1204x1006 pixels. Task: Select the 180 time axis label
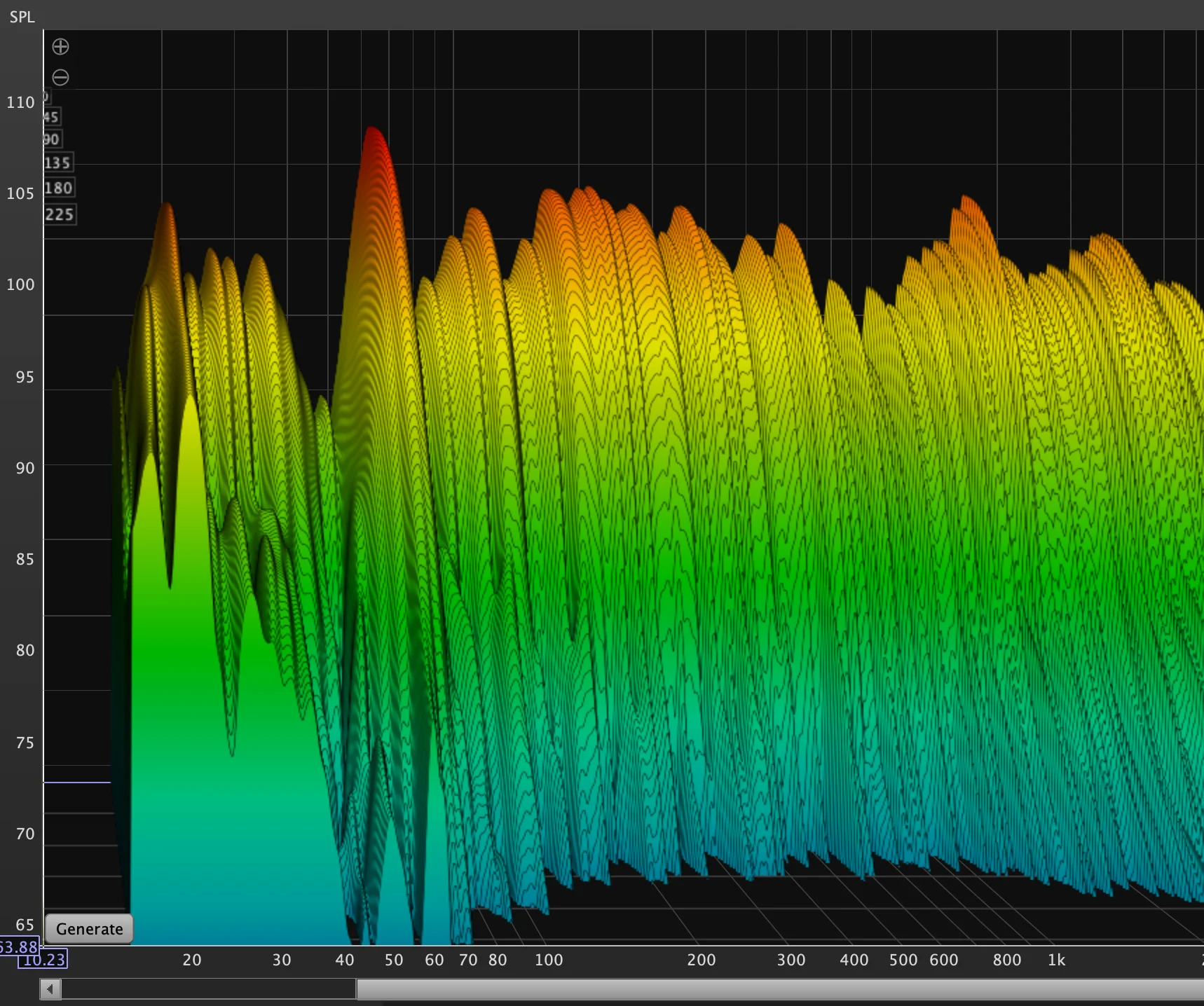(59, 188)
